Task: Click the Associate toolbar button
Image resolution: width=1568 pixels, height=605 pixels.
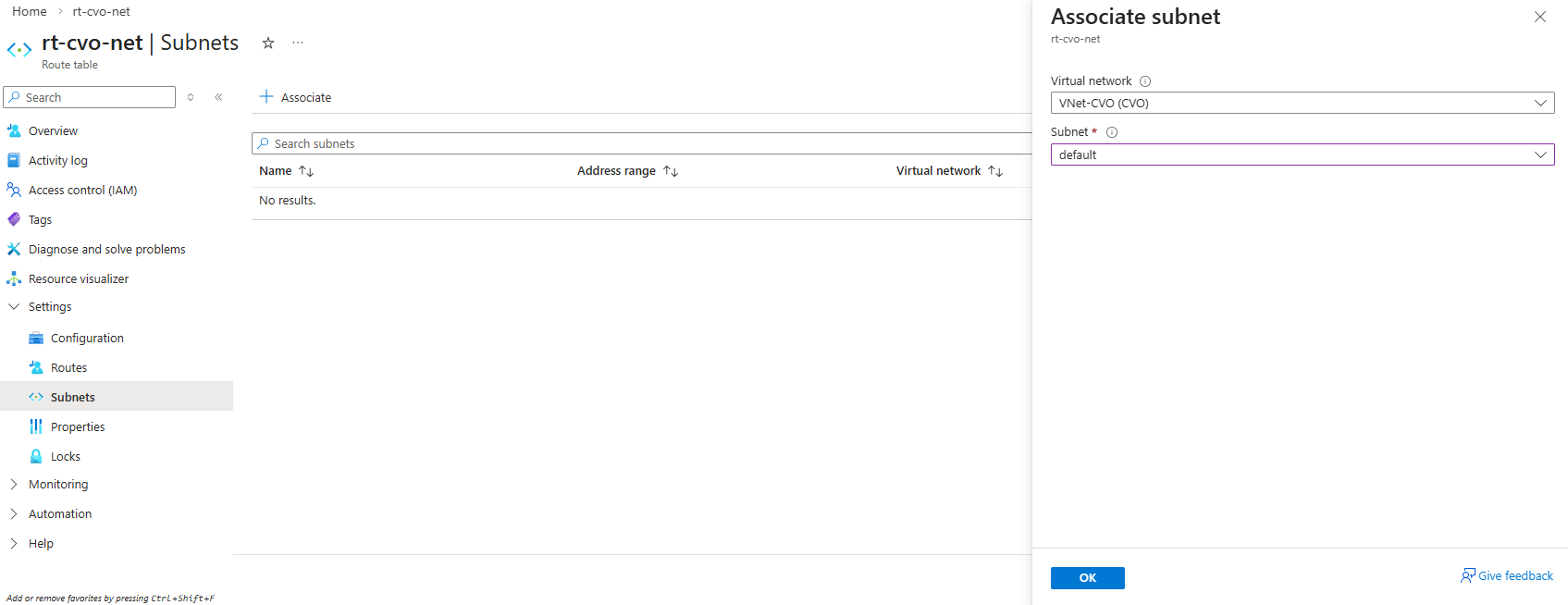Action: [295, 97]
